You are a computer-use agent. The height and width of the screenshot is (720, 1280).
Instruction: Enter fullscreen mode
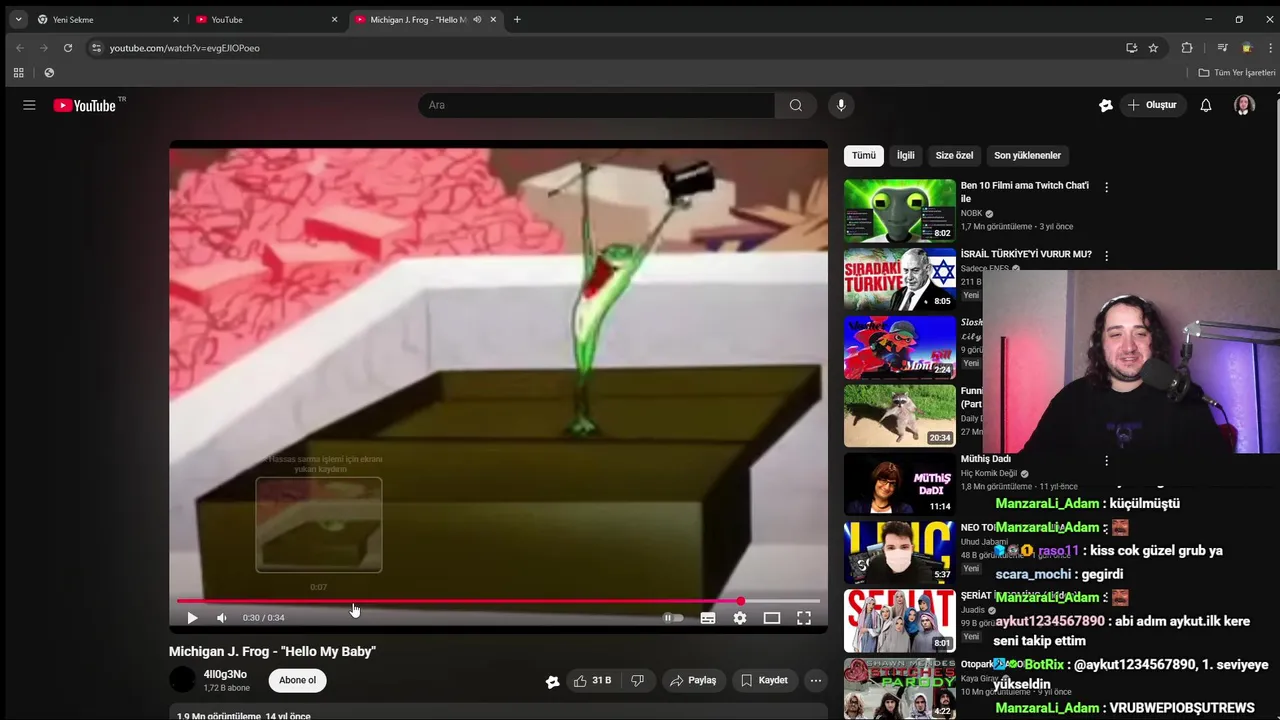804,618
